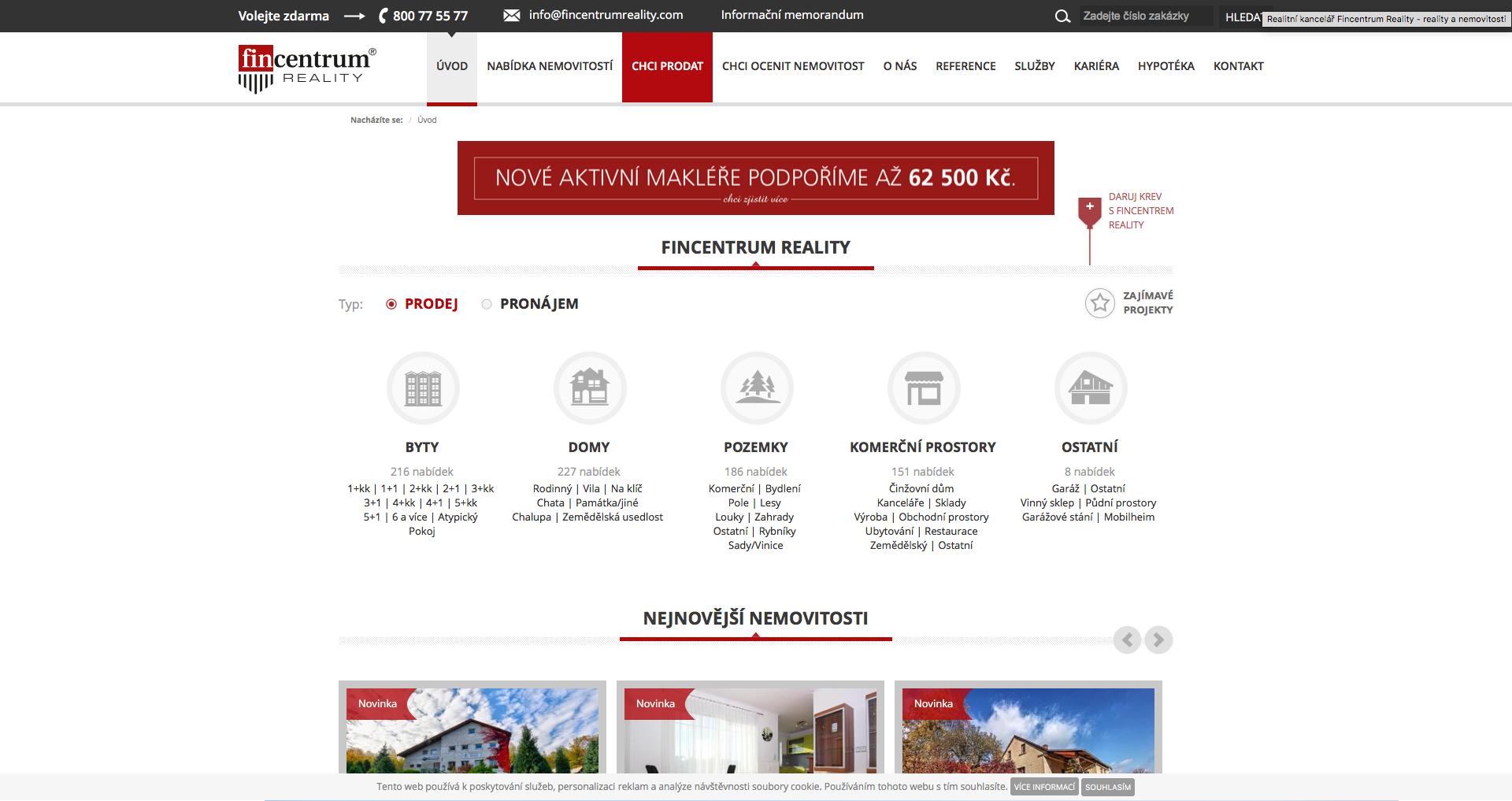Click the Byty category heading
The image size is (1512, 801).
[x=422, y=447]
